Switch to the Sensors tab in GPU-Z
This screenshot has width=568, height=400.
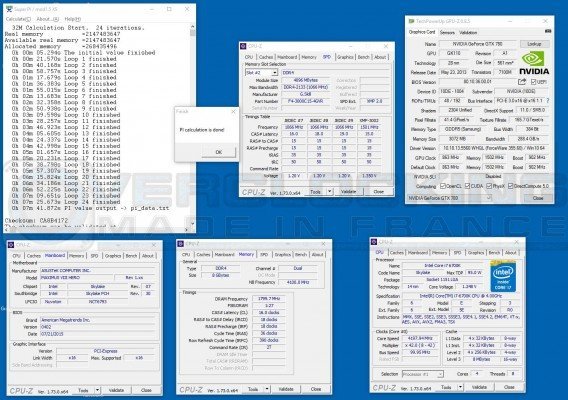447,32
